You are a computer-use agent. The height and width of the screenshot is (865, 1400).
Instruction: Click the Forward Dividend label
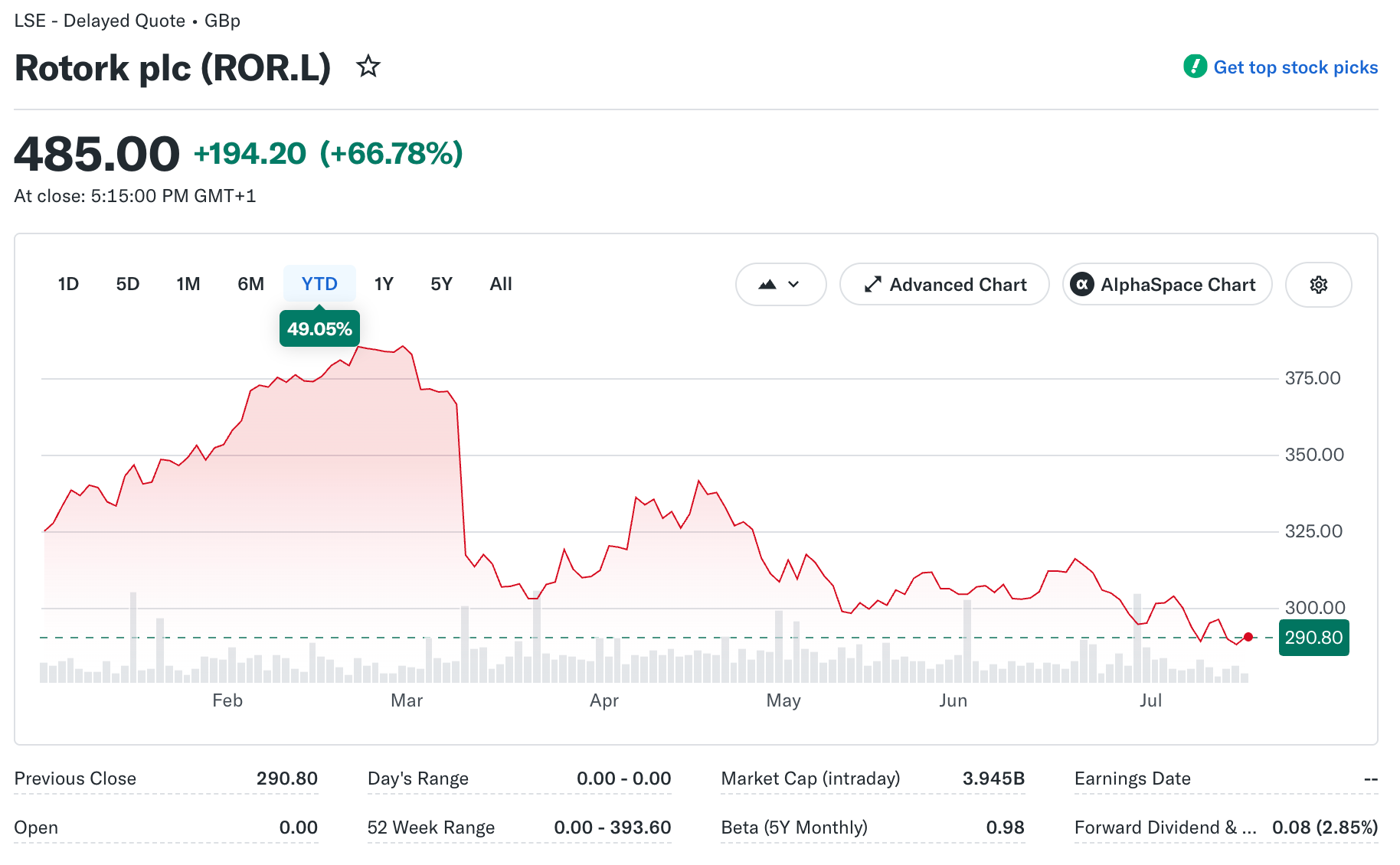[x=1165, y=827]
